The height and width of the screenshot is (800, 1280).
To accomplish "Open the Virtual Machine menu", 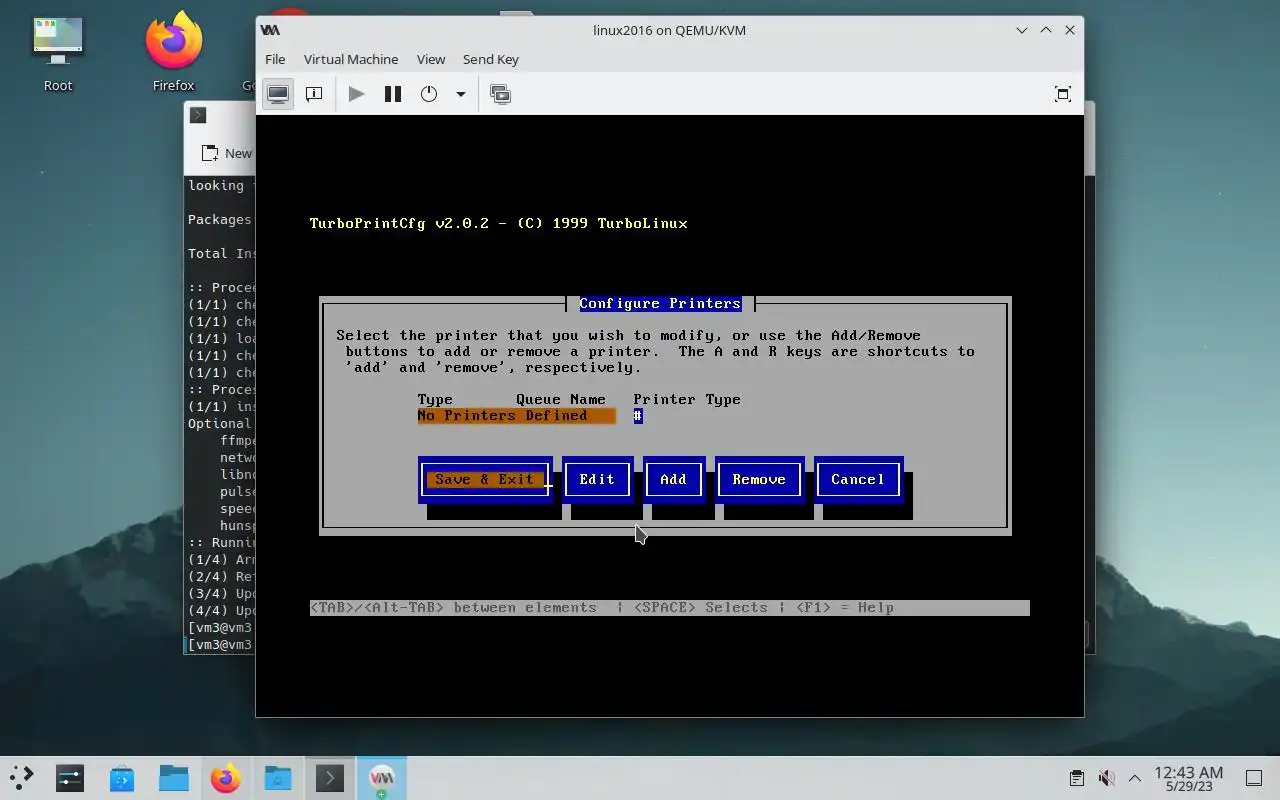I will click(351, 59).
